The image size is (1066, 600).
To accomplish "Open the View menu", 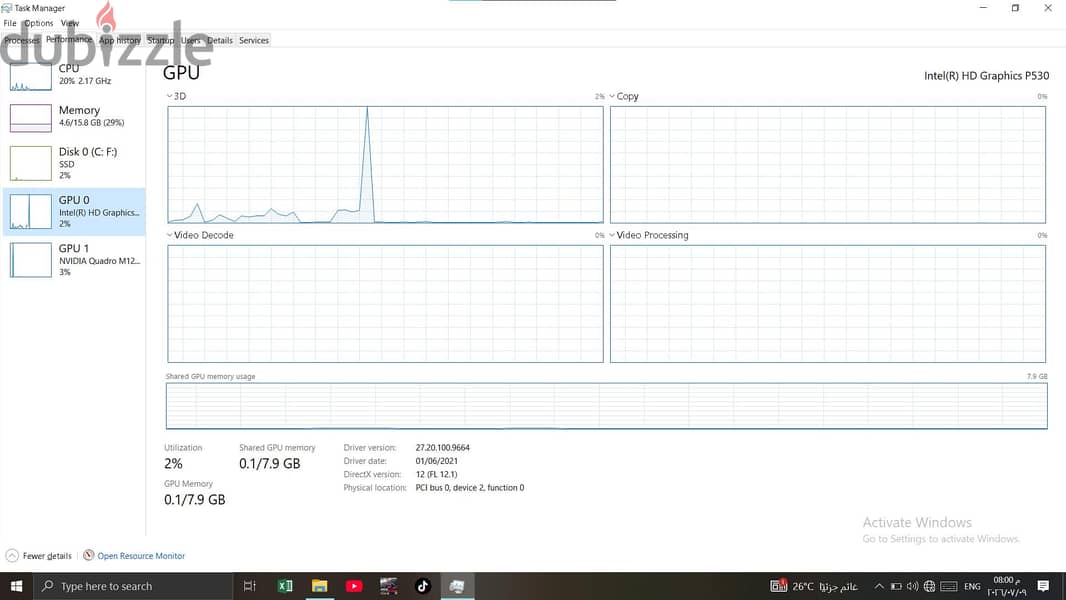I will tap(70, 23).
